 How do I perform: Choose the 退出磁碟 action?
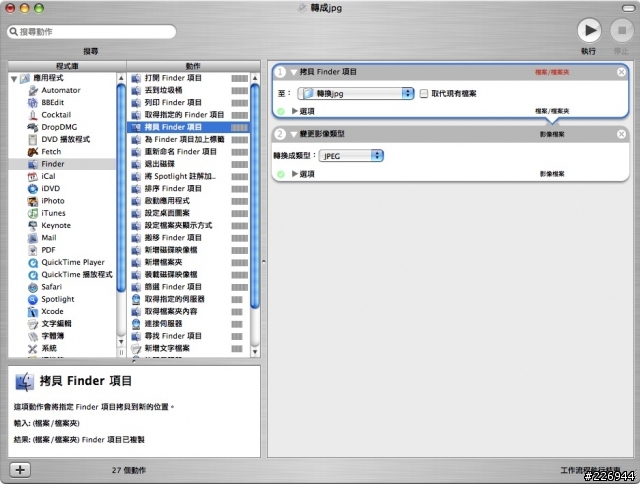tap(188, 164)
